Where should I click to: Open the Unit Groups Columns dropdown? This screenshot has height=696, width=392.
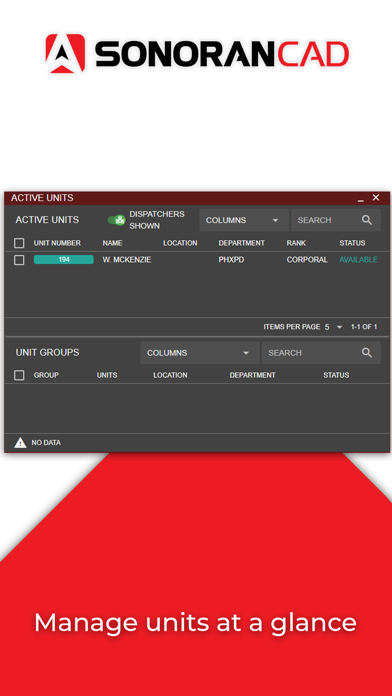200,353
